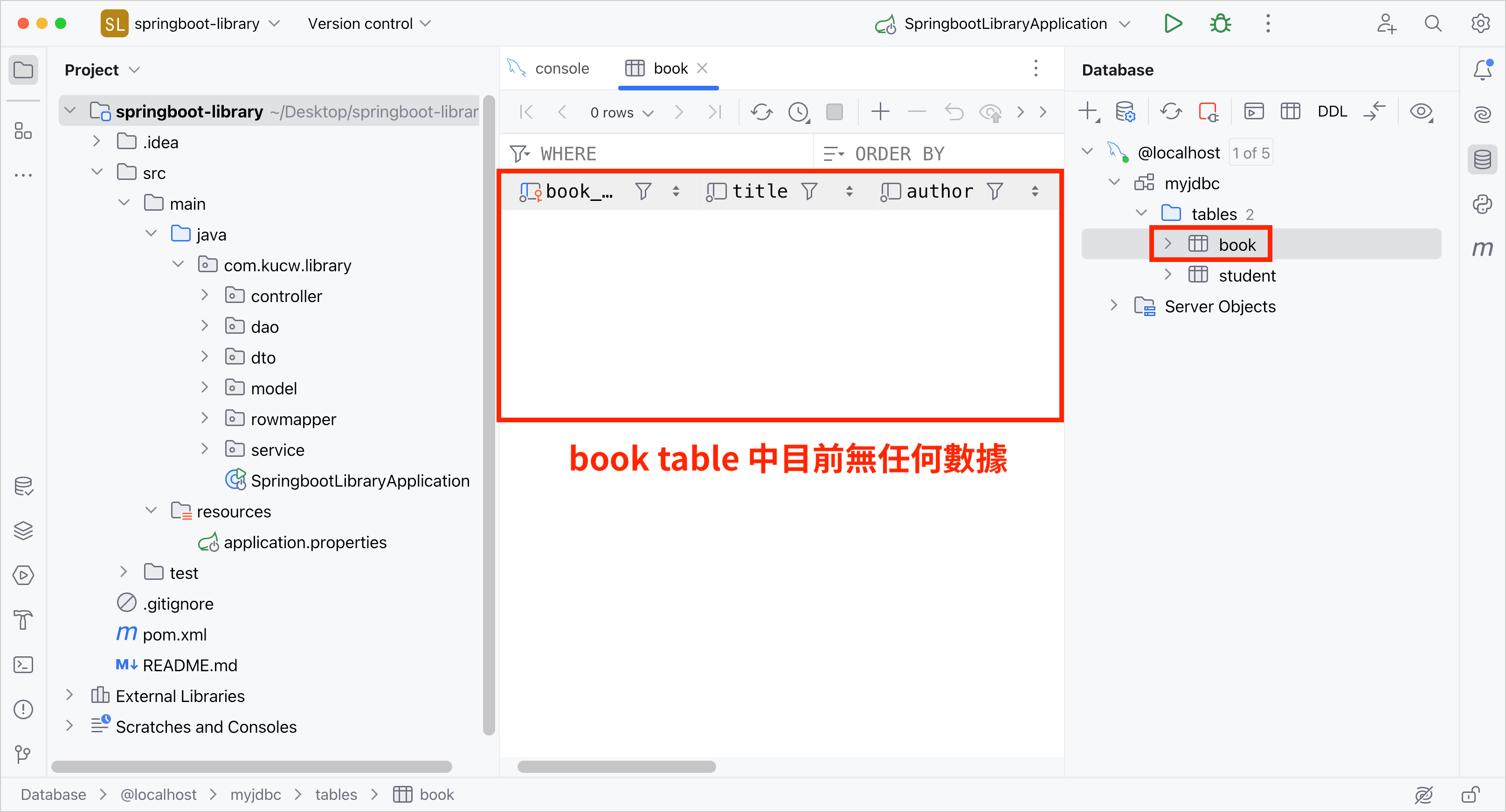Click the Project panel vertical scrollbar
1506x812 pixels.
(x=489, y=414)
